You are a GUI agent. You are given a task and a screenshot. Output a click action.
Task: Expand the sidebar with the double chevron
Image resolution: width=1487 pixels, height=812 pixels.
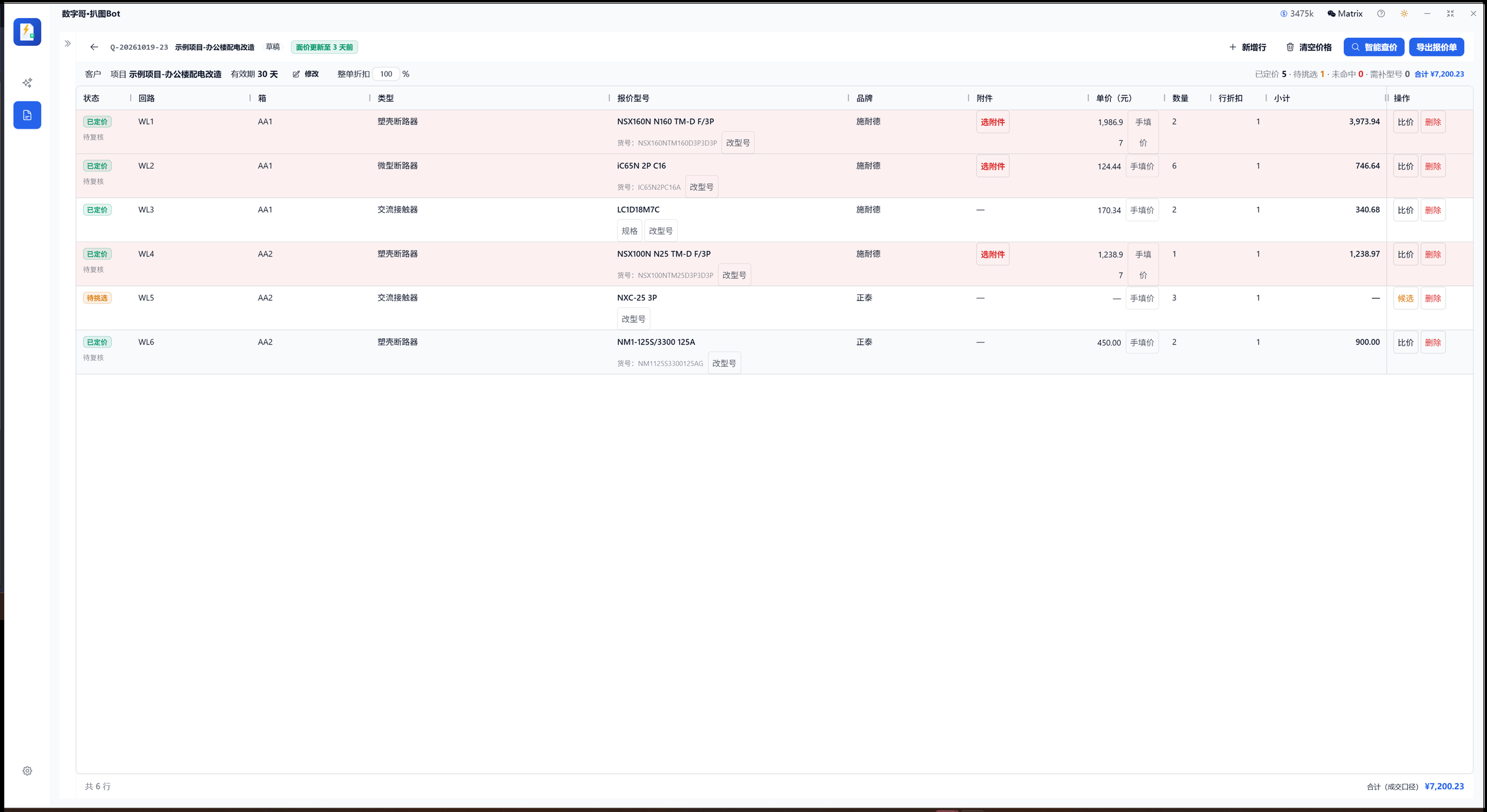click(x=68, y=44)
